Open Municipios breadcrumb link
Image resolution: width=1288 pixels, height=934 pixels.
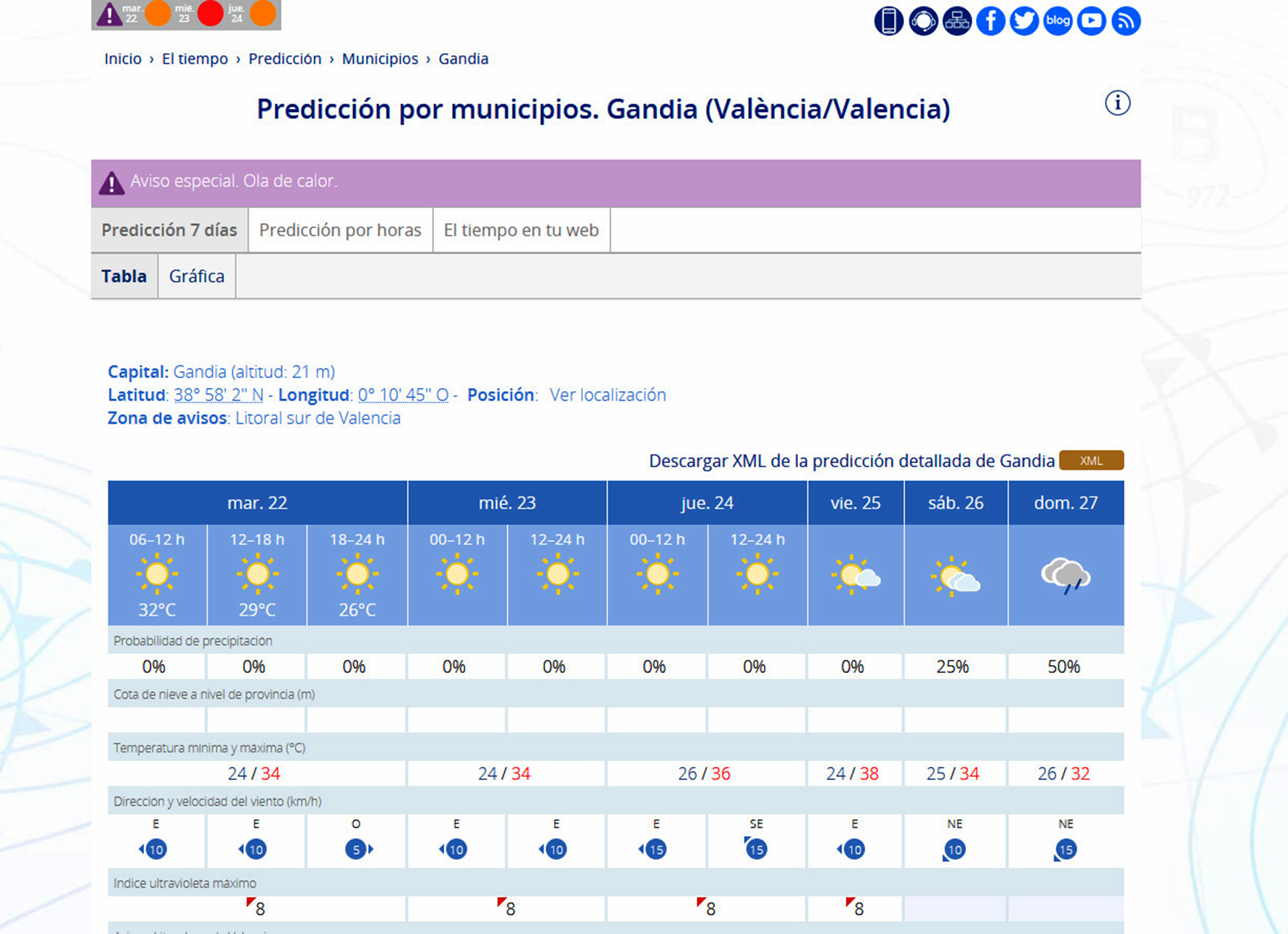(380, 59)
